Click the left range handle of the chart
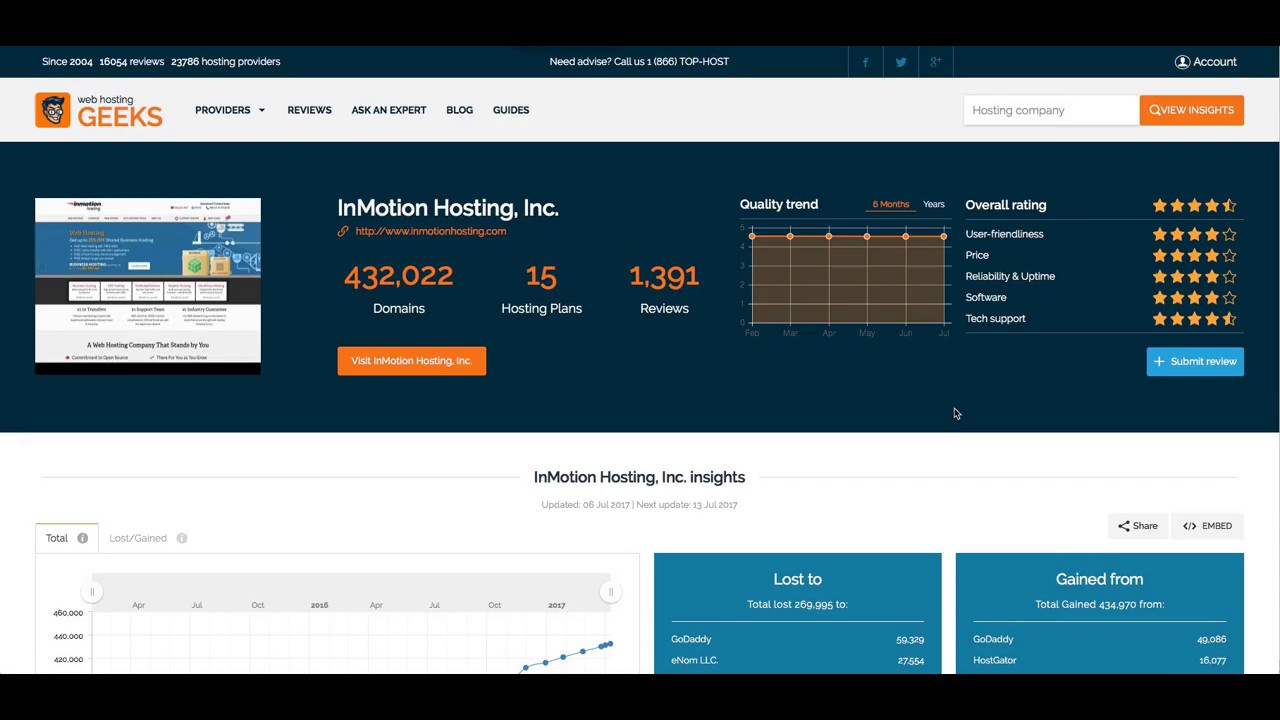Screen dimensions: 1280x720 pyautogui.click(x=92, y=592)
